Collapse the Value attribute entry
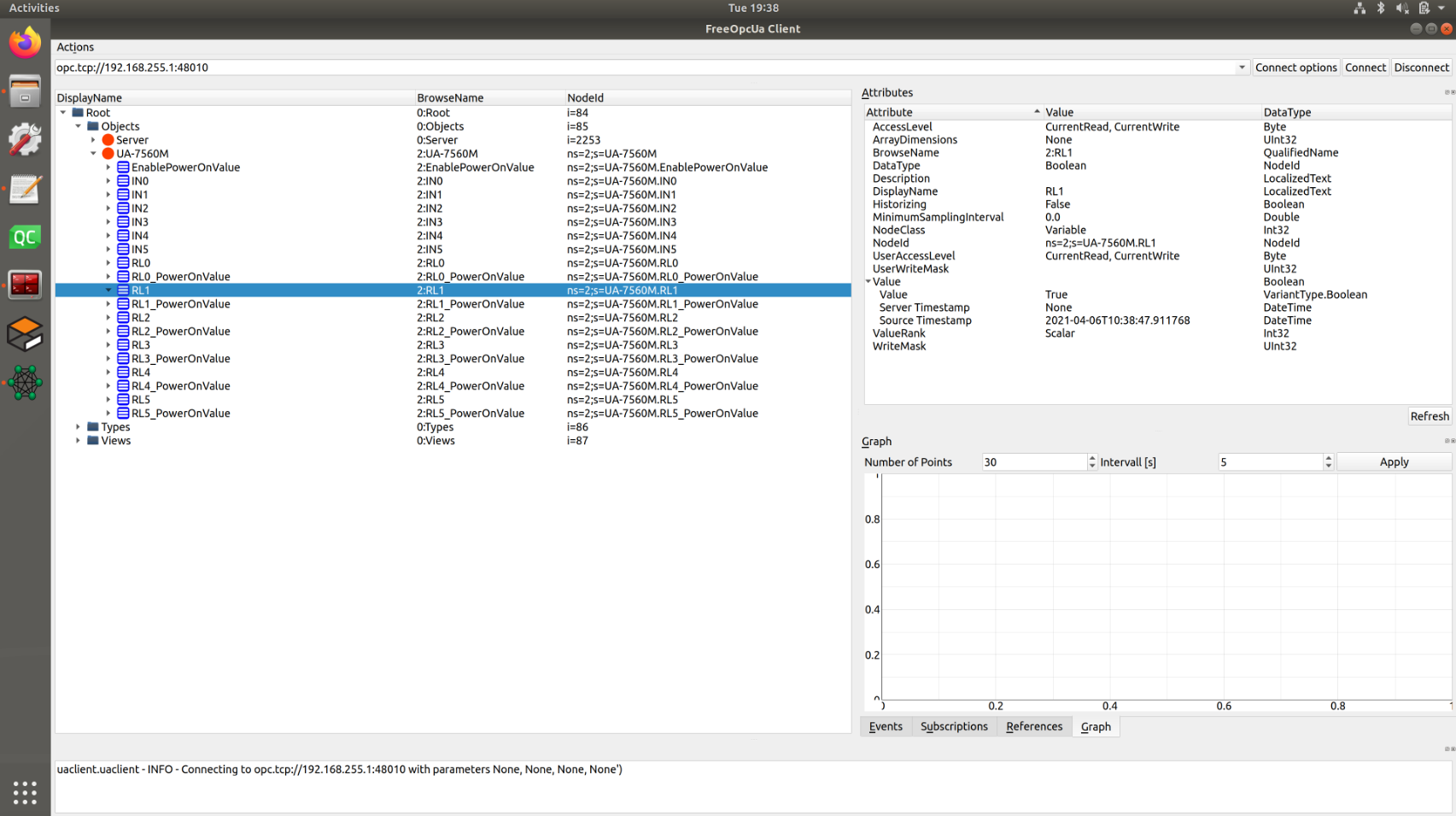The image size is (1456, 816). click(868, 281)
